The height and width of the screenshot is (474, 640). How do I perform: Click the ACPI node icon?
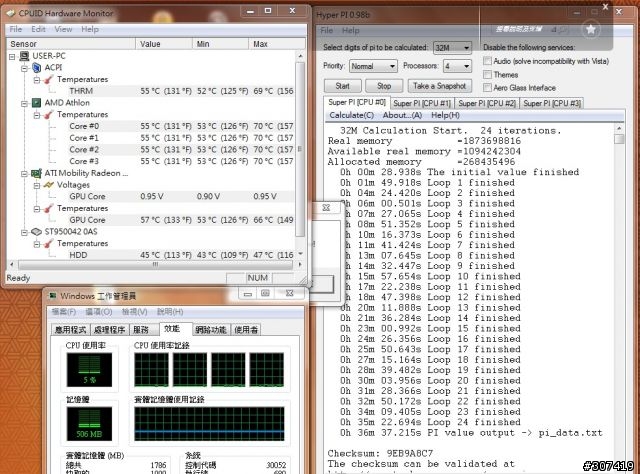37,68
